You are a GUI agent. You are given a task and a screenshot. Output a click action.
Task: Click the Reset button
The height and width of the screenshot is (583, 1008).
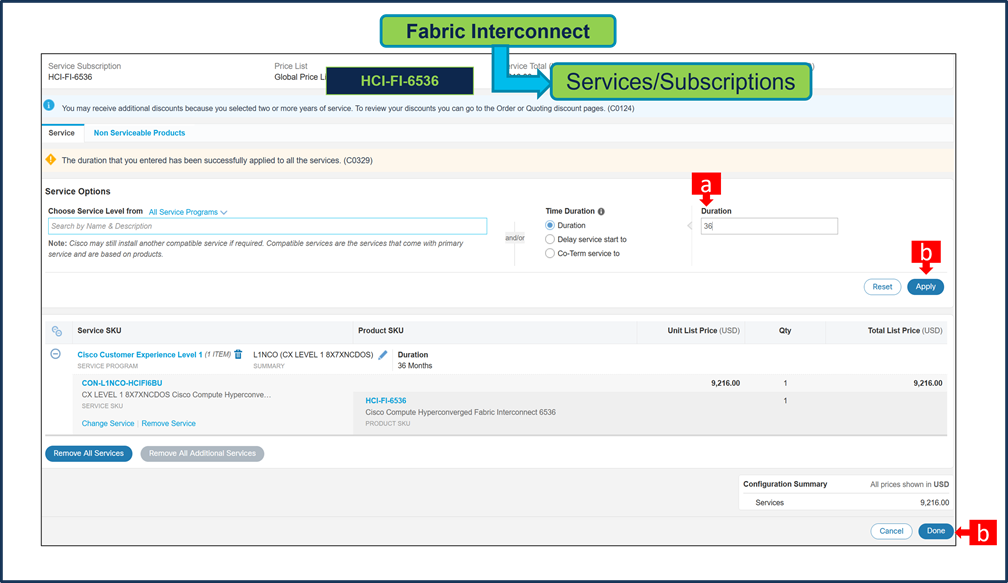(x=882, y=287)
